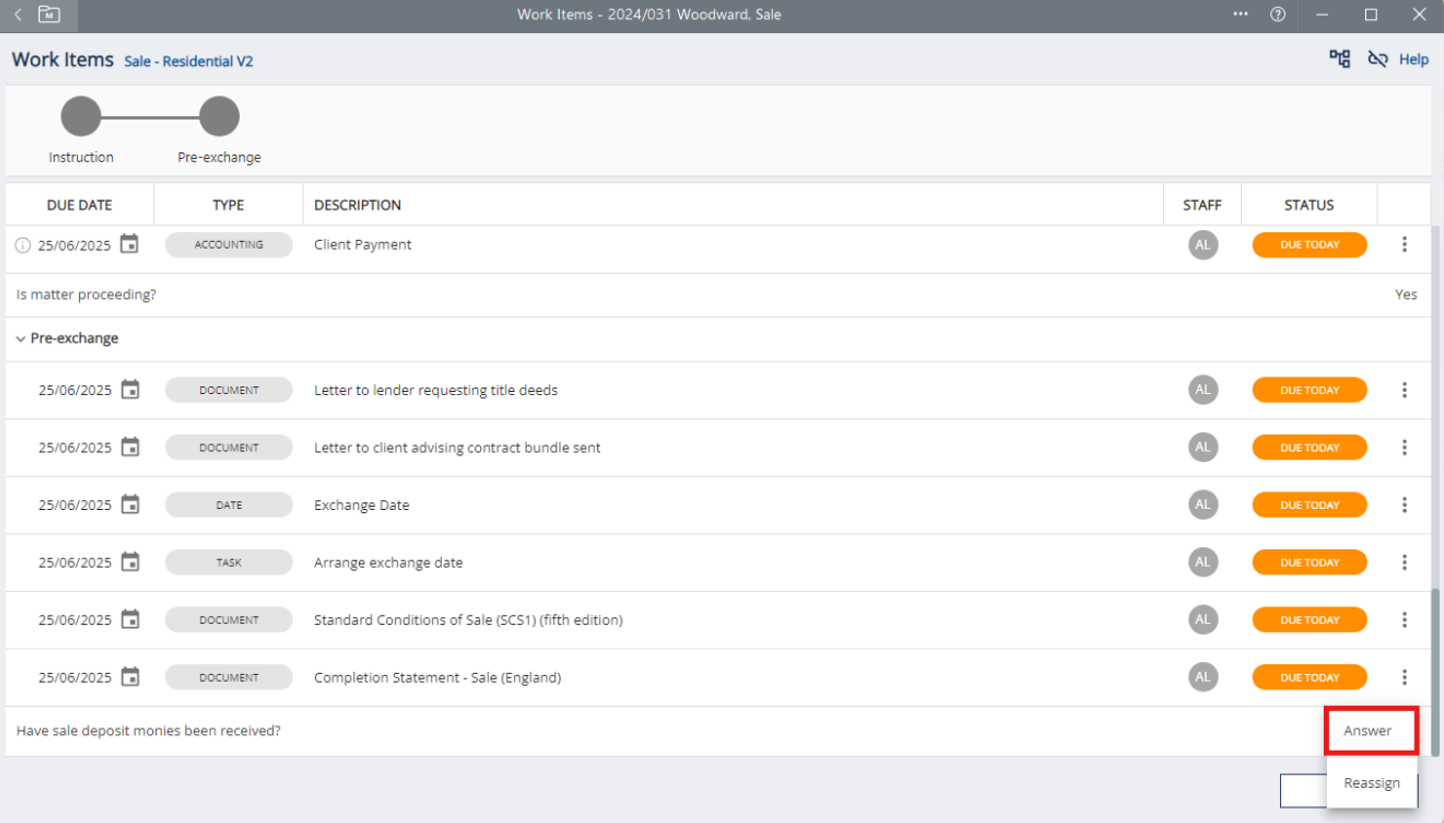The height and width of the screenshot is (823, 1444).
Task: Open the title bar ellipsis menu
Action: point(1241,15)
